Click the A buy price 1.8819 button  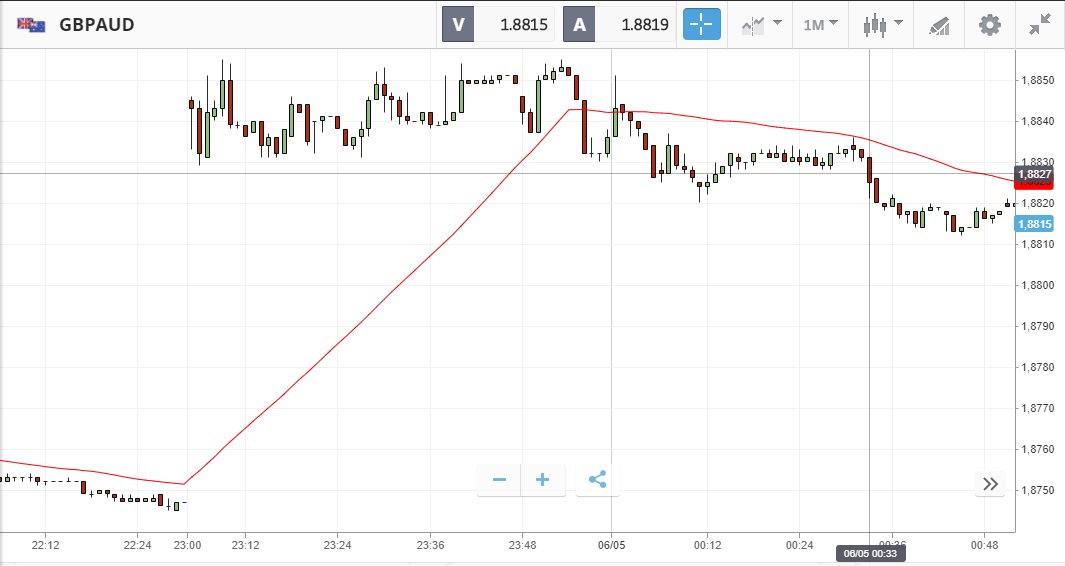click(619, 24)
